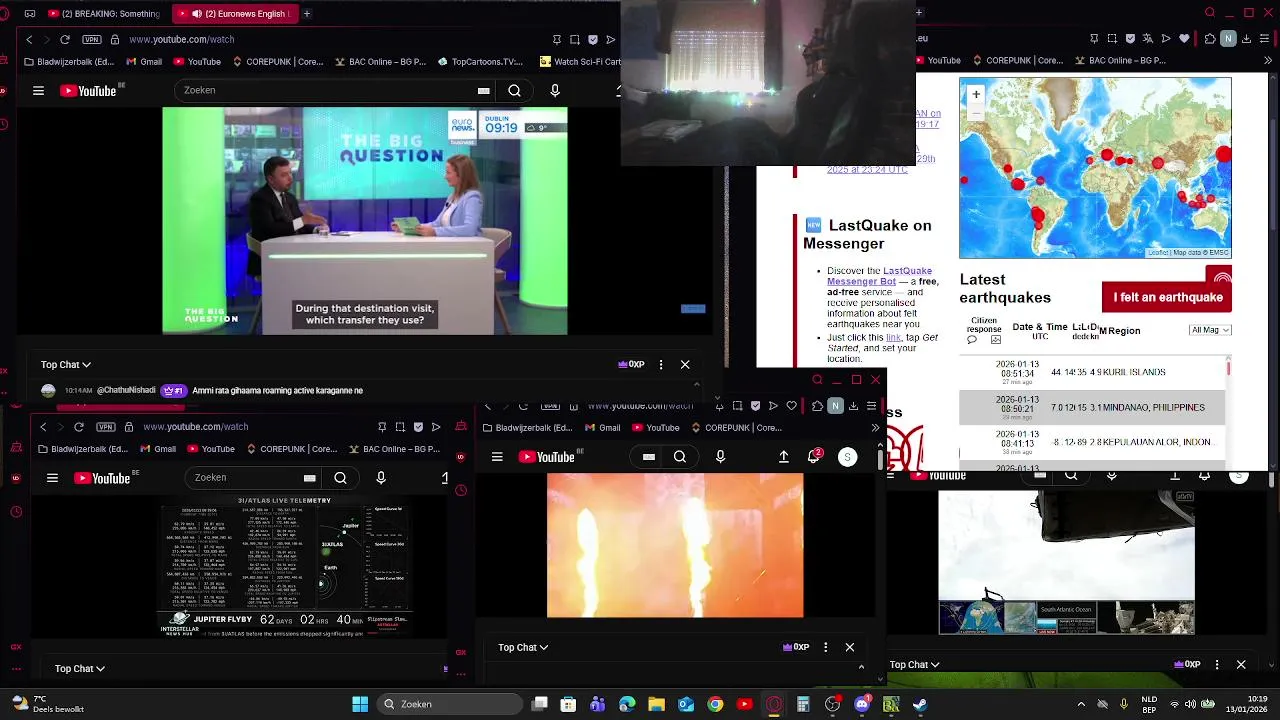Toggle VPN badge in bottom-left browser window
1280x720 pixels.
pyautogui.click(x=106, y=427)
